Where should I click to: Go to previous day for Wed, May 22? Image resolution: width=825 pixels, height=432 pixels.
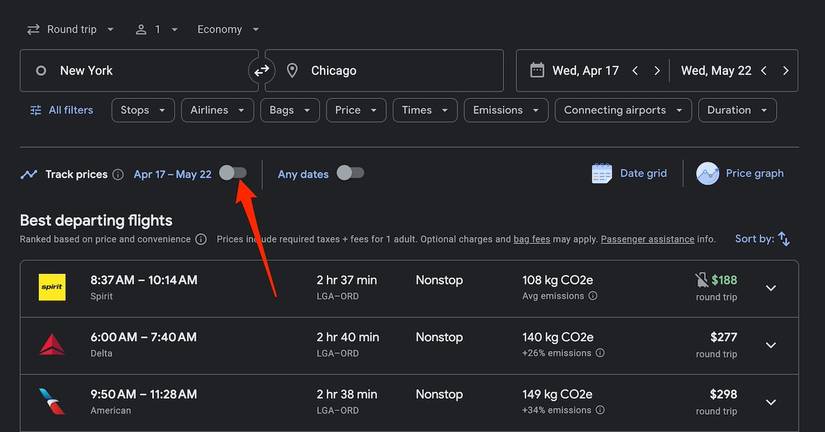tap(764, 71)
